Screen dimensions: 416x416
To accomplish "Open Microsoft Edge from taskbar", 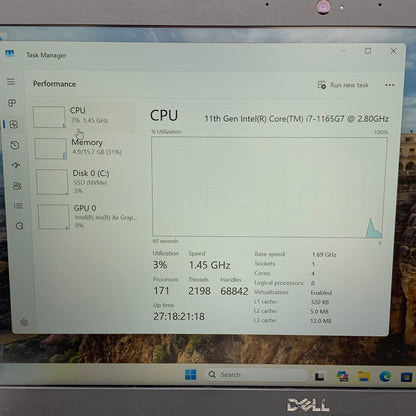I will pos(385,377).
